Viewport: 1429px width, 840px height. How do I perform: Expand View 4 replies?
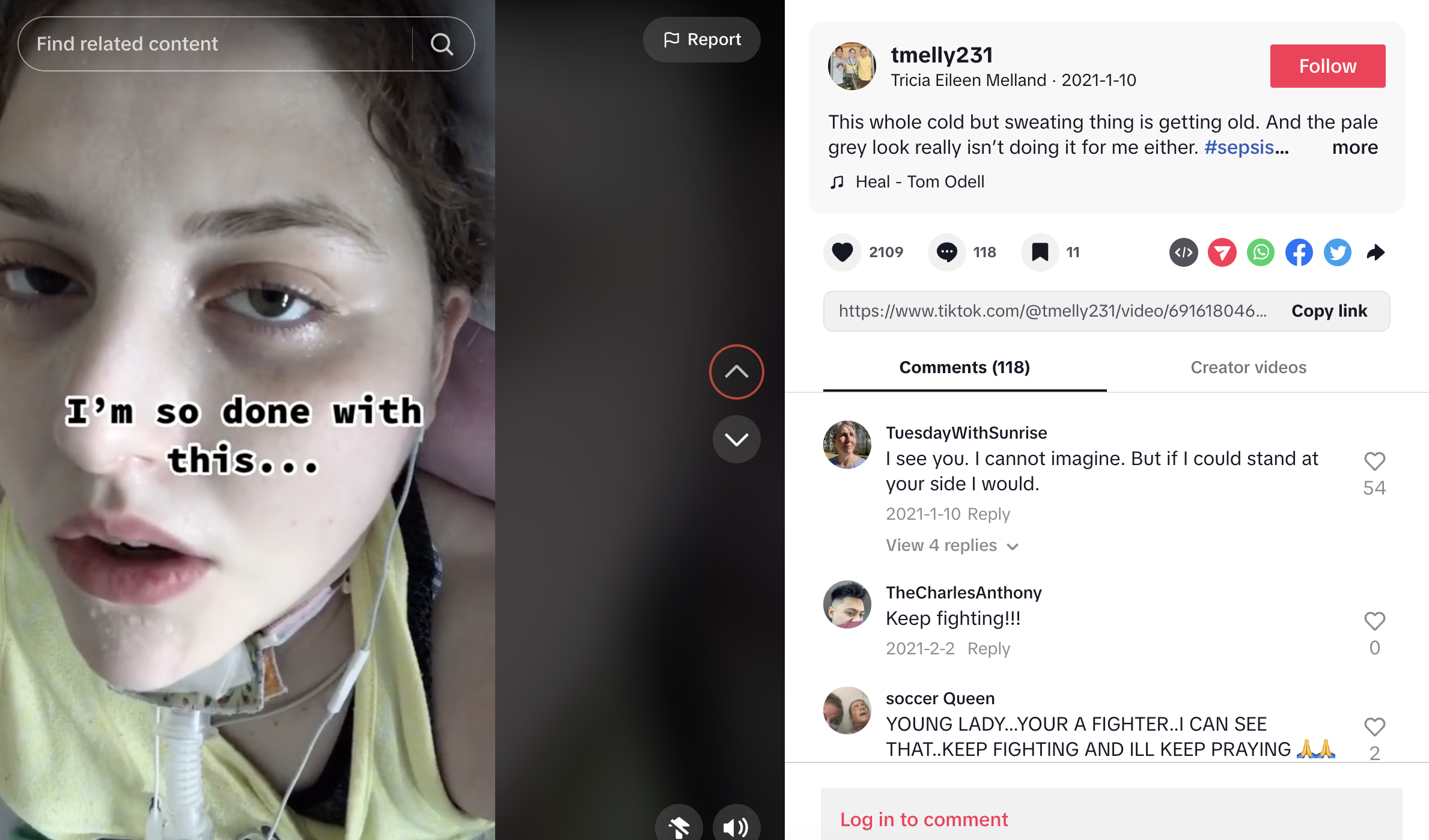pyautogui.click(x=952, y=546)
